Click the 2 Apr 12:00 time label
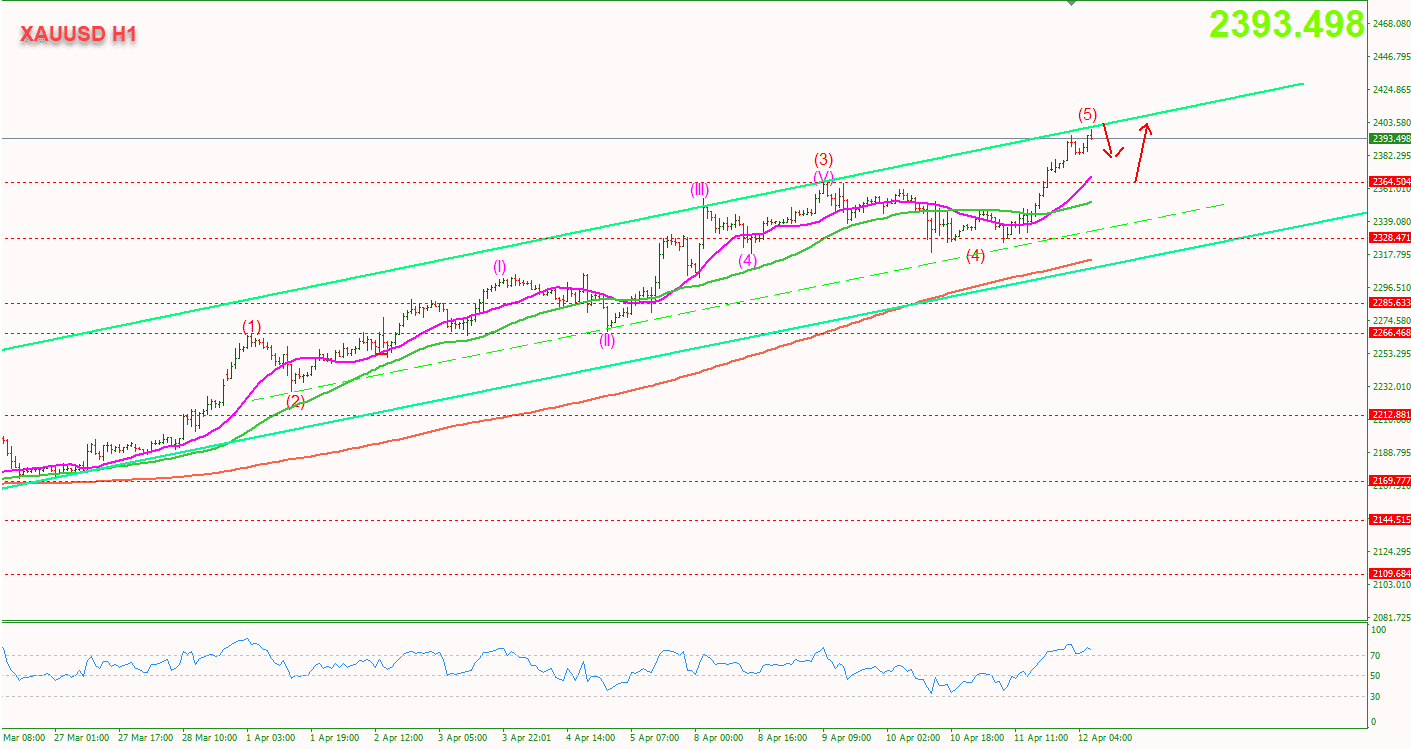This screenshot has height=749, width=1411. point(398,738)
